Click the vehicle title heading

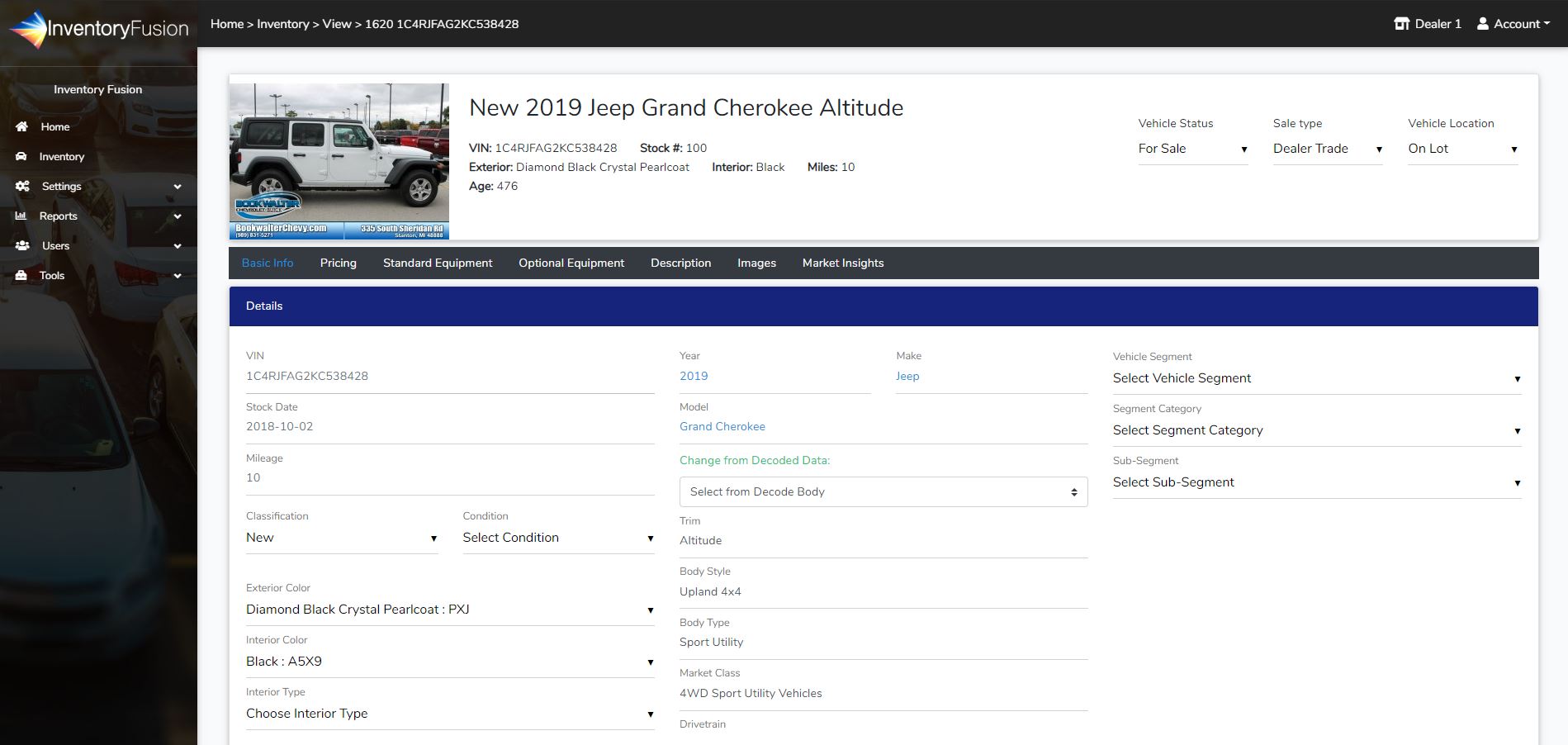coord(686,107)
